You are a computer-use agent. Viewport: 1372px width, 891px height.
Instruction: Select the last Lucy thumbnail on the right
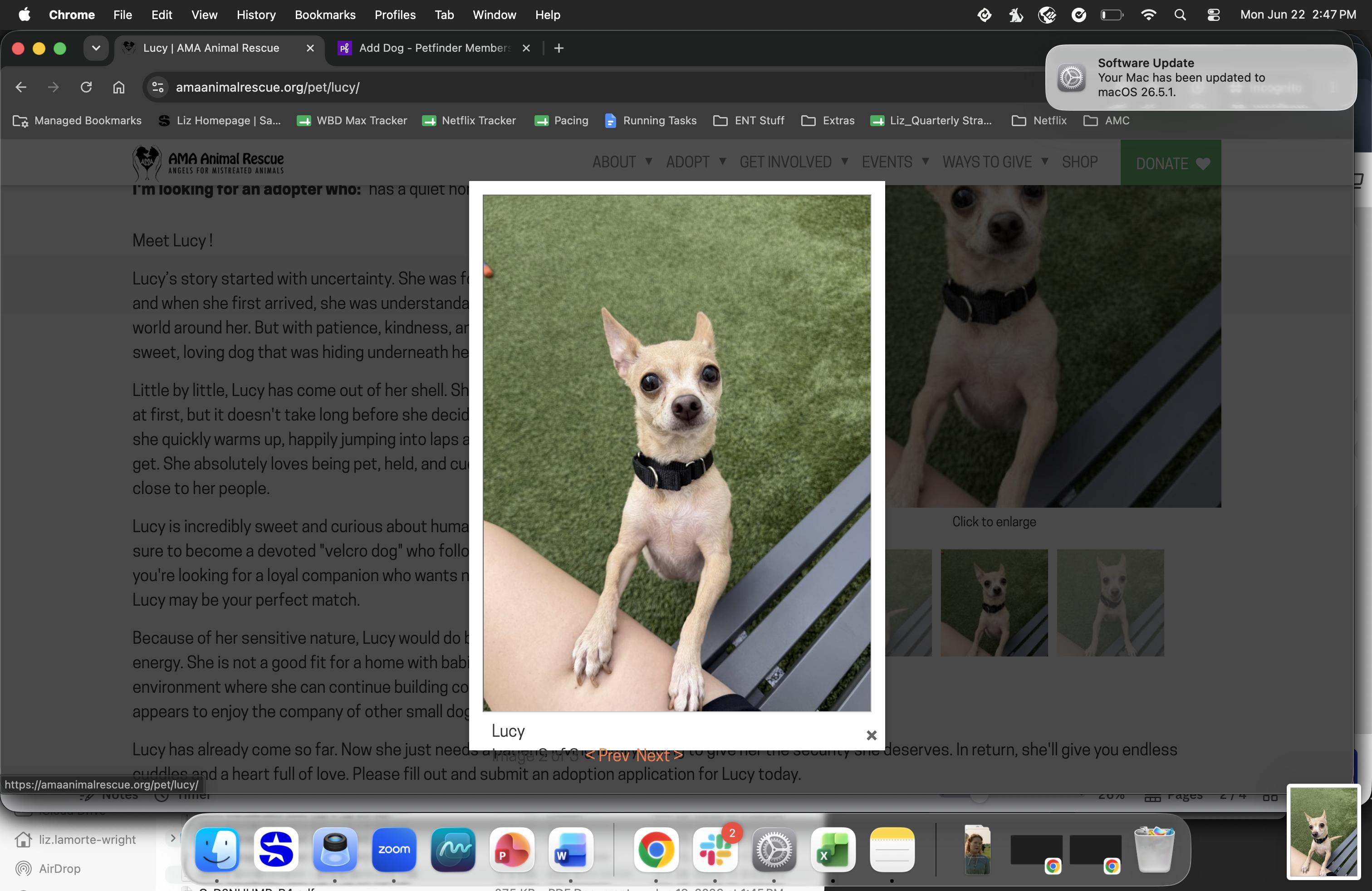click(x=1110, y=602)
